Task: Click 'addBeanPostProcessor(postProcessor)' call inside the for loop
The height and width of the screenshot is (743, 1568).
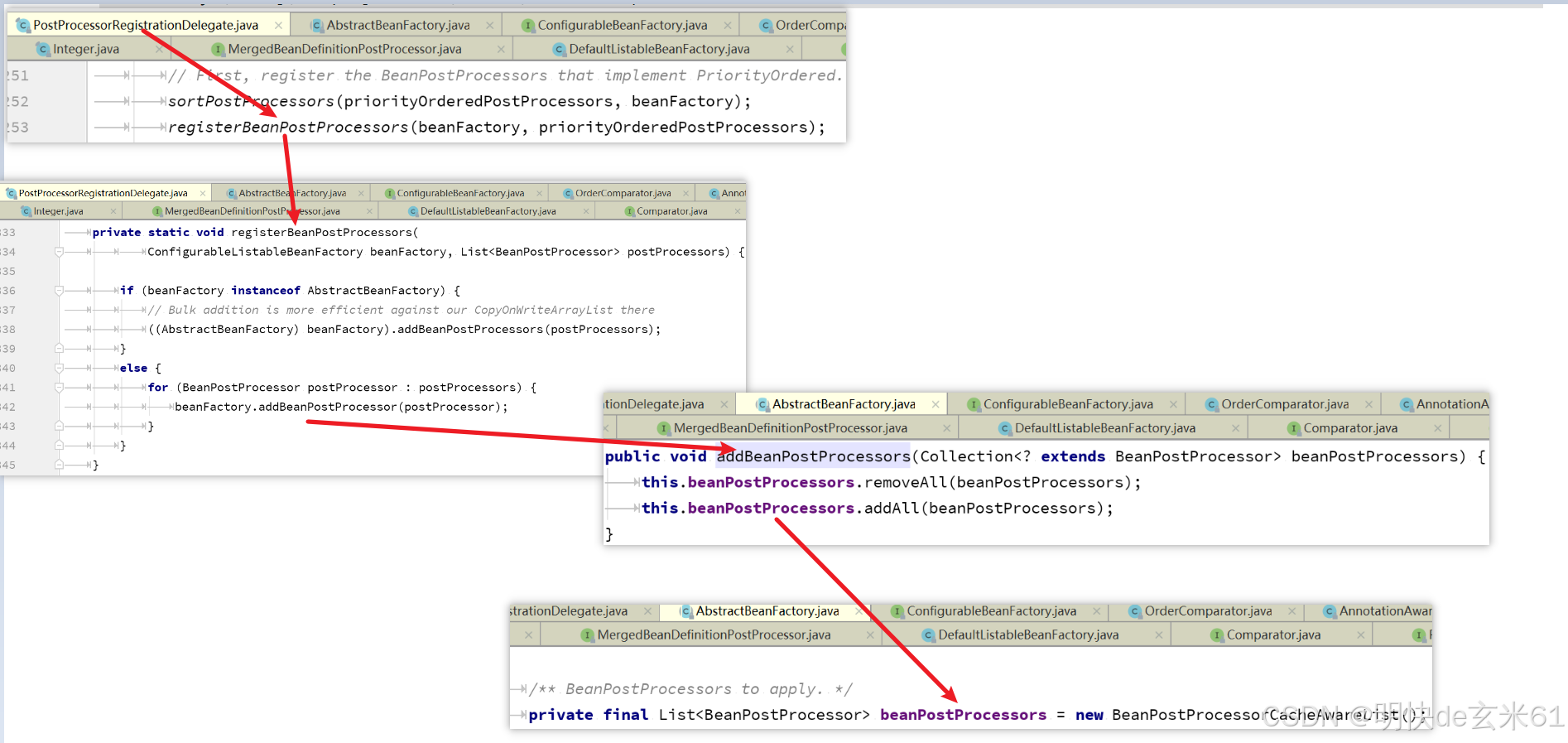Action: pyautogui.click(x=379, y=407)
